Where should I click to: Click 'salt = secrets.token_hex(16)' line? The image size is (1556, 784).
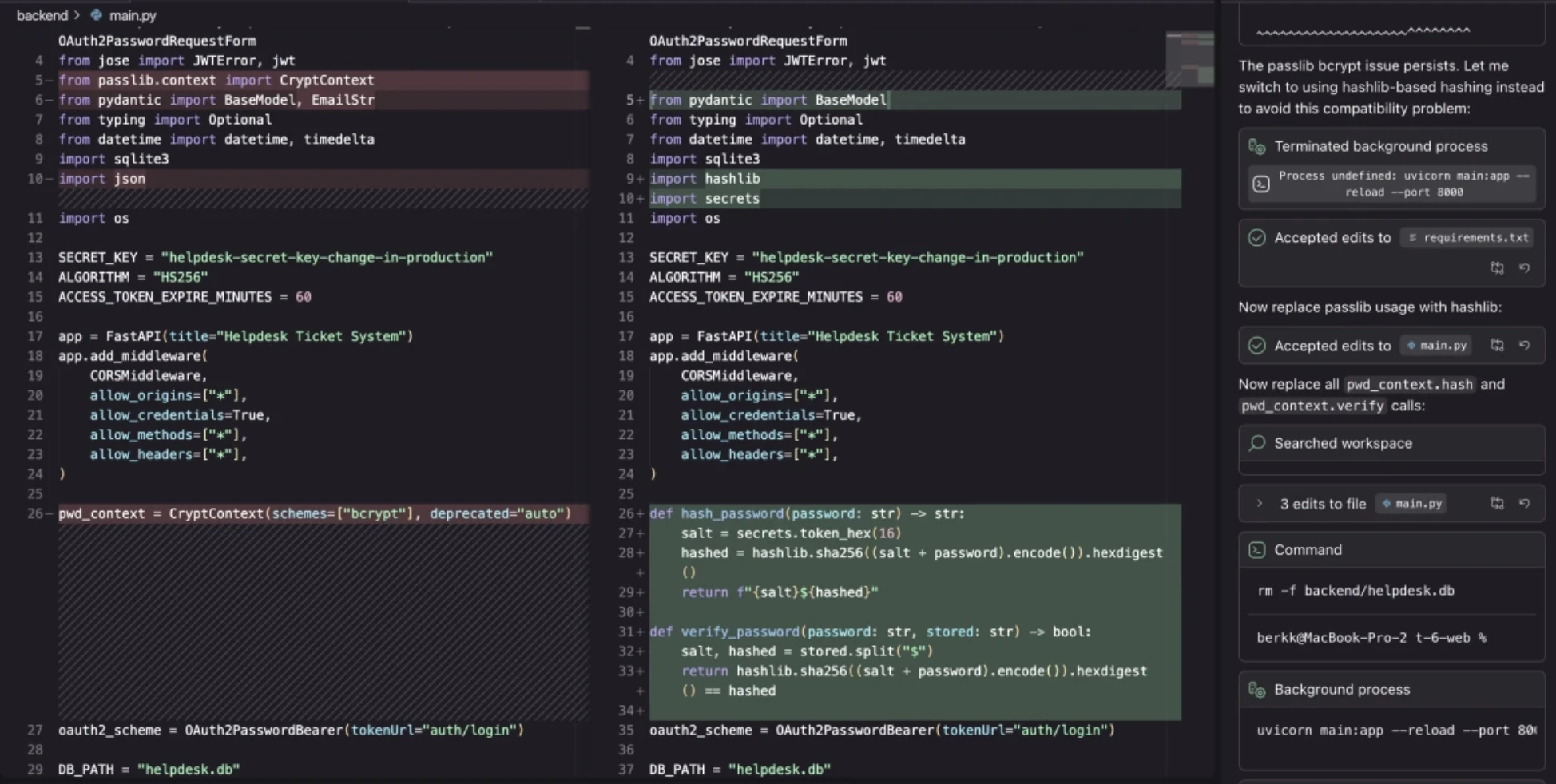[x=791, y=533]
